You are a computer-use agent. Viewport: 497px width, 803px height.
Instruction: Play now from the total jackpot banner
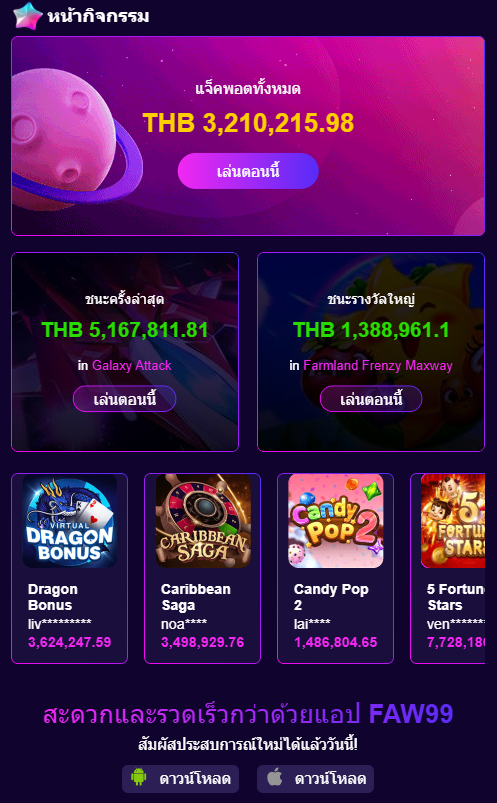tap(248, 171)
